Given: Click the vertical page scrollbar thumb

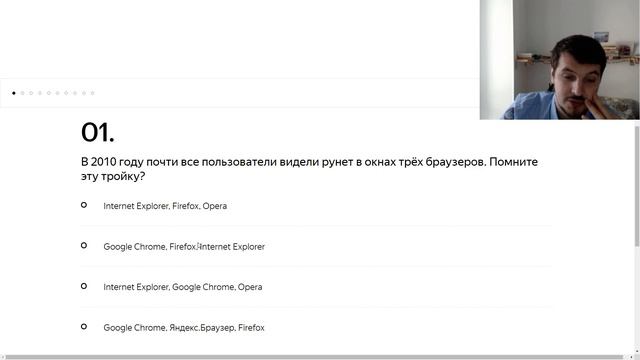Looking at the screenshot, I should [637, 186].
